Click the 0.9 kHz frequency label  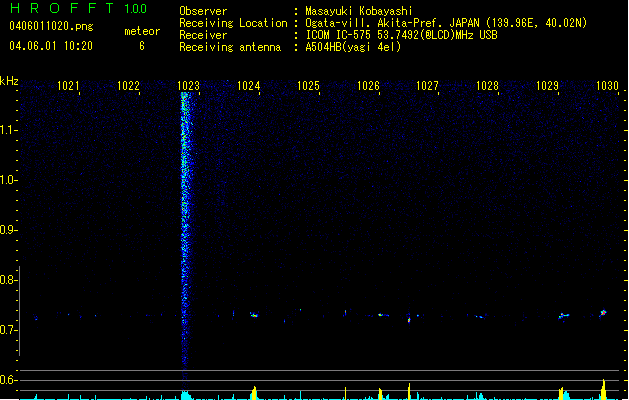pos(8,230)
